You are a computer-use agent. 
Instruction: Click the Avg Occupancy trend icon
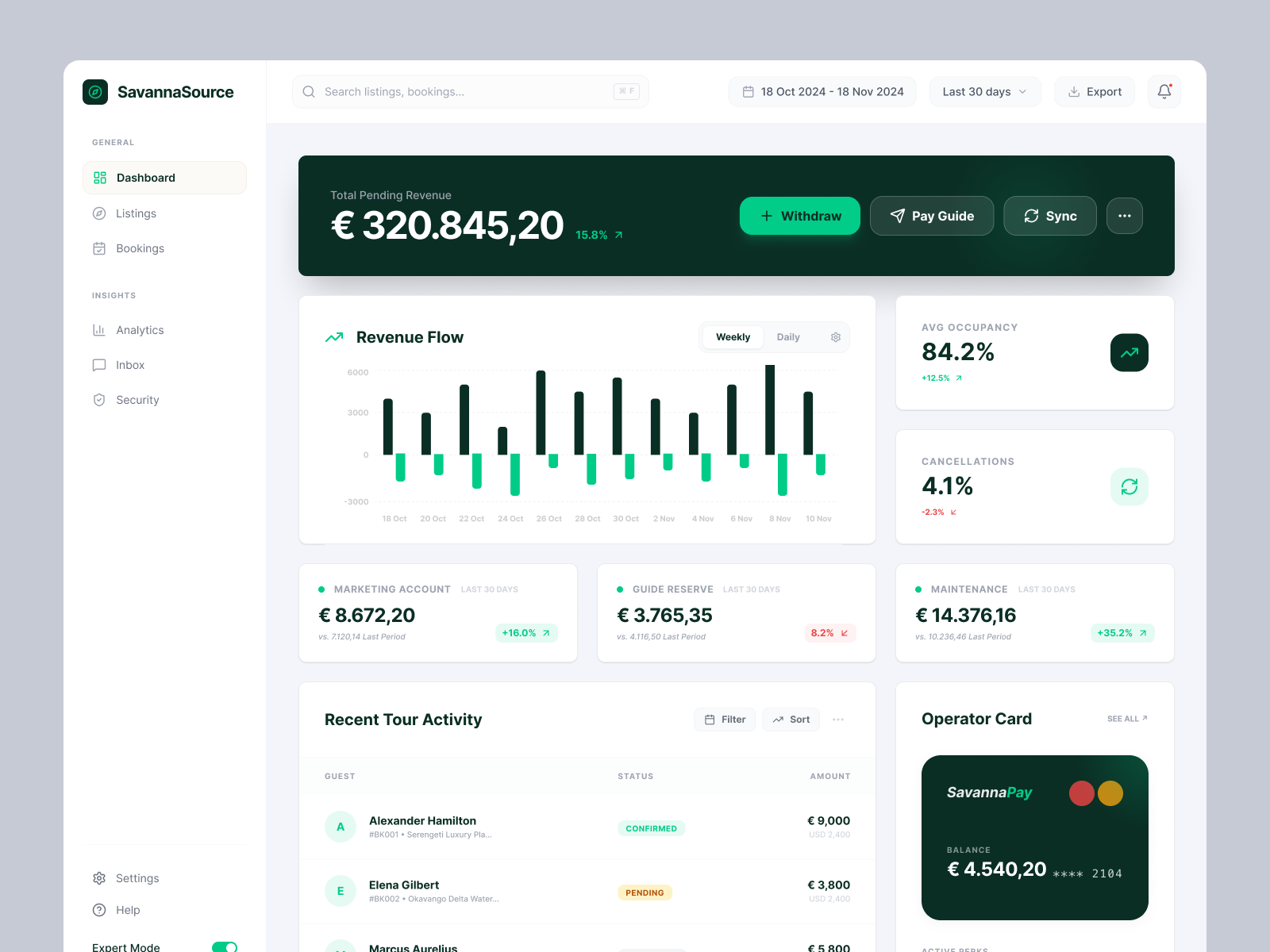click(x=1130, y=353)
